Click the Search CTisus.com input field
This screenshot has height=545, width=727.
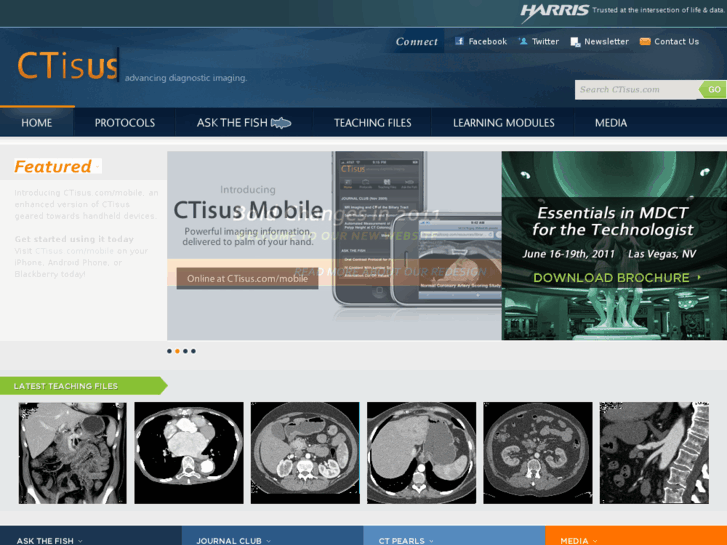click(x=636, y=90)
